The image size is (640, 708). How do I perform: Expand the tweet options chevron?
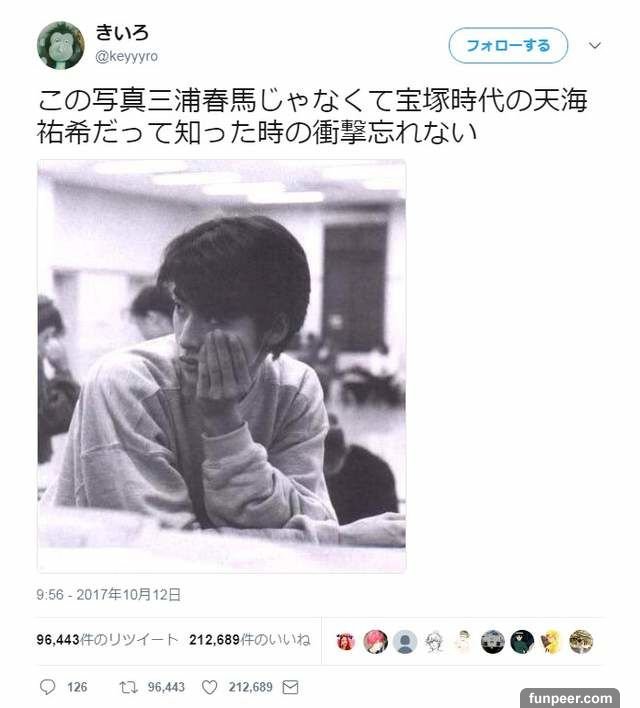pyautogui.click(x=594, y=45)
